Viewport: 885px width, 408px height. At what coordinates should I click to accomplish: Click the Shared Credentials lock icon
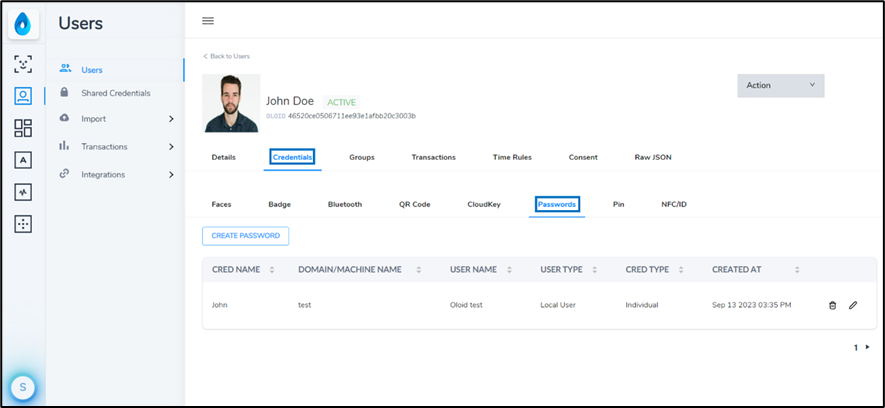coord(64,92)
